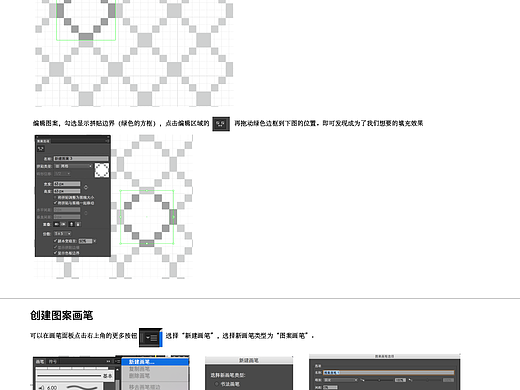Open the dim copies percentage dropdown

pos(94,241)
